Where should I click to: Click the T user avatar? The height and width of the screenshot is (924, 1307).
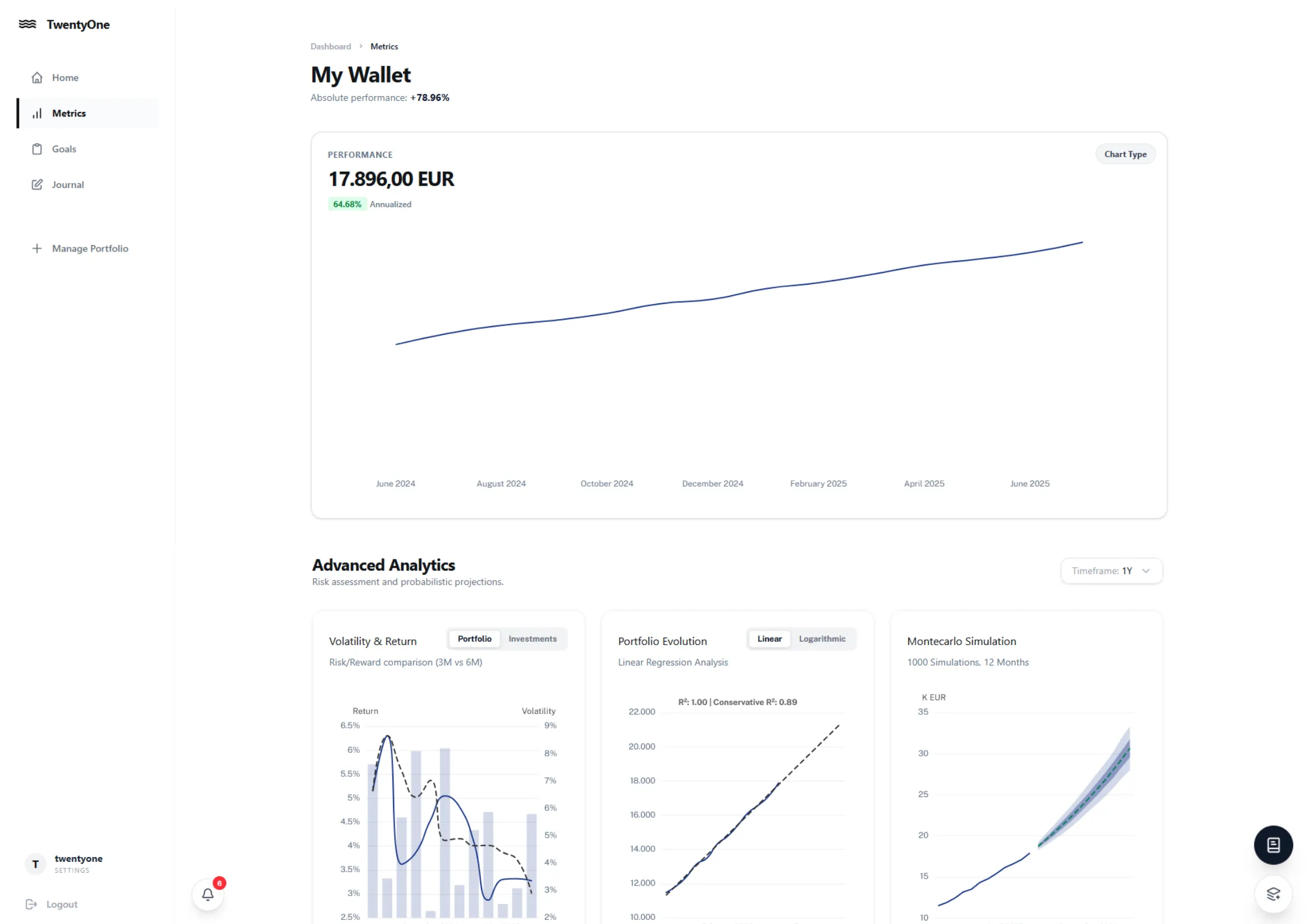35,863
